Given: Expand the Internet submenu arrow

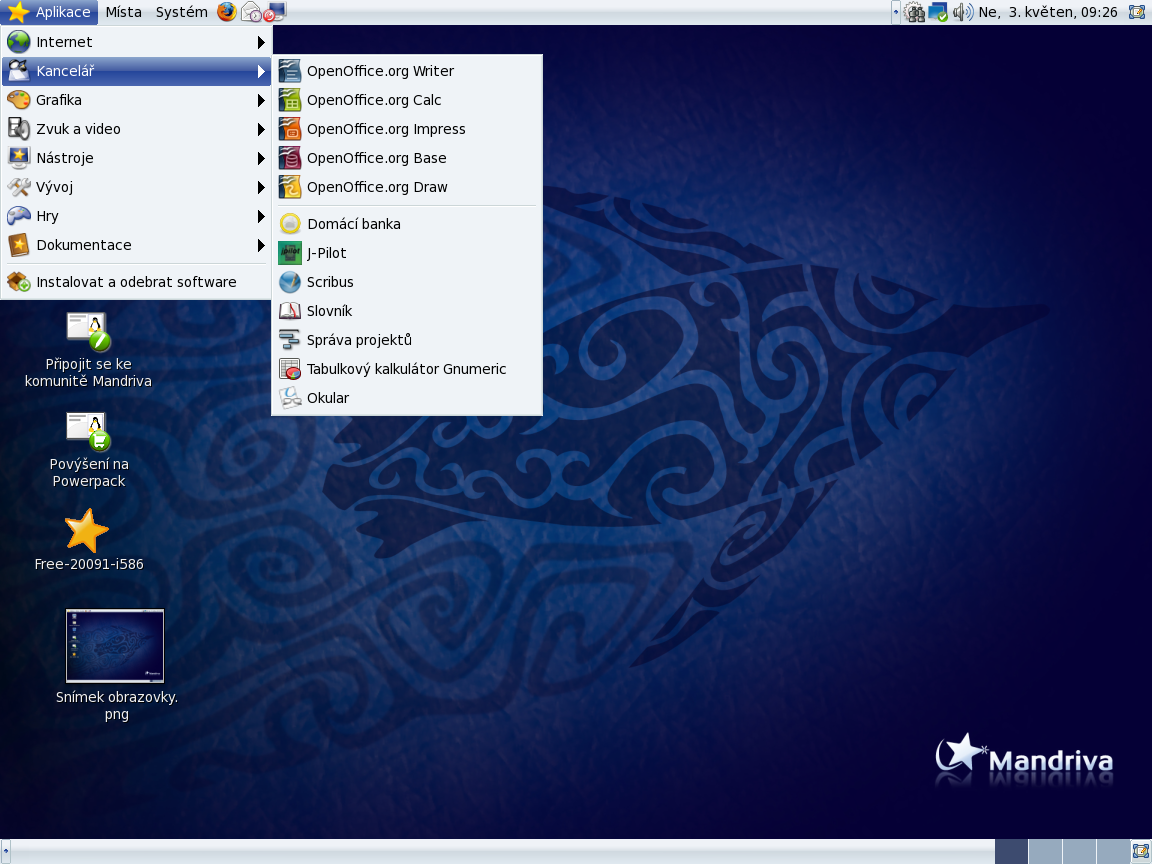Looking at the screenshot, I should point(261,43).
